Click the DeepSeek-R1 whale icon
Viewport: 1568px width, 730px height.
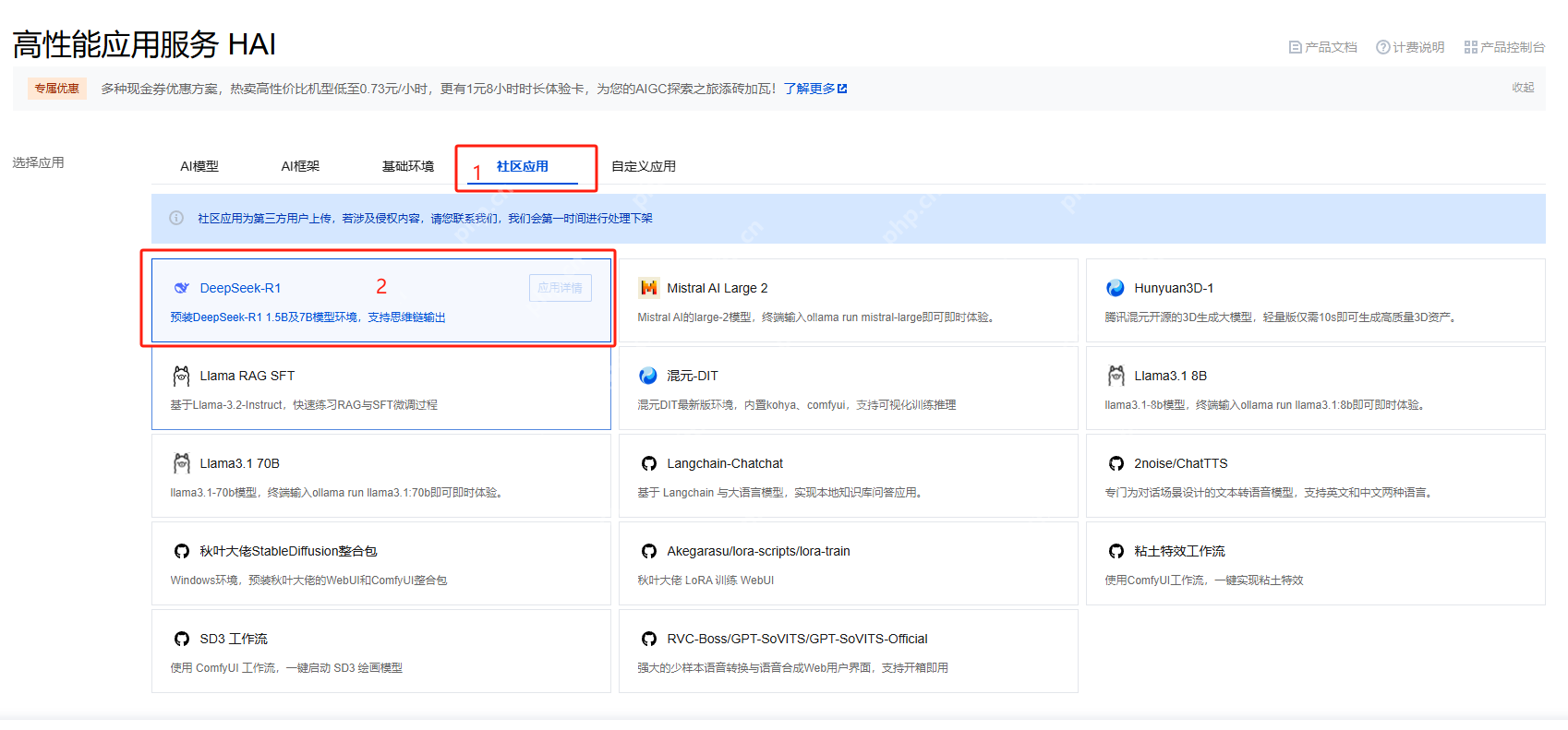pyautogui.click(x=182, y=288)
